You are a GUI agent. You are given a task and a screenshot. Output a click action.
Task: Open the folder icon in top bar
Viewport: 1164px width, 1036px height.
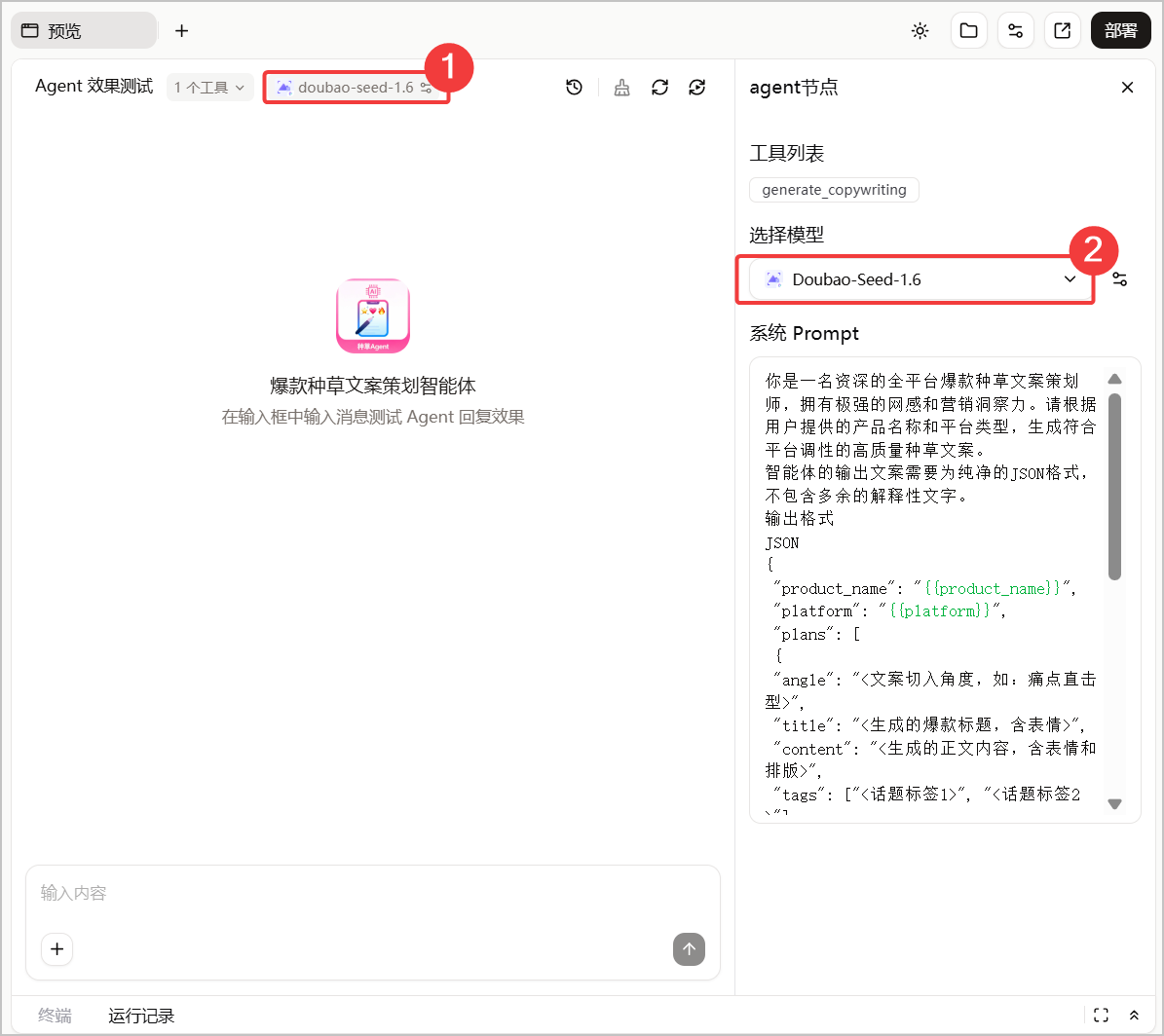[x=969, y=30]
